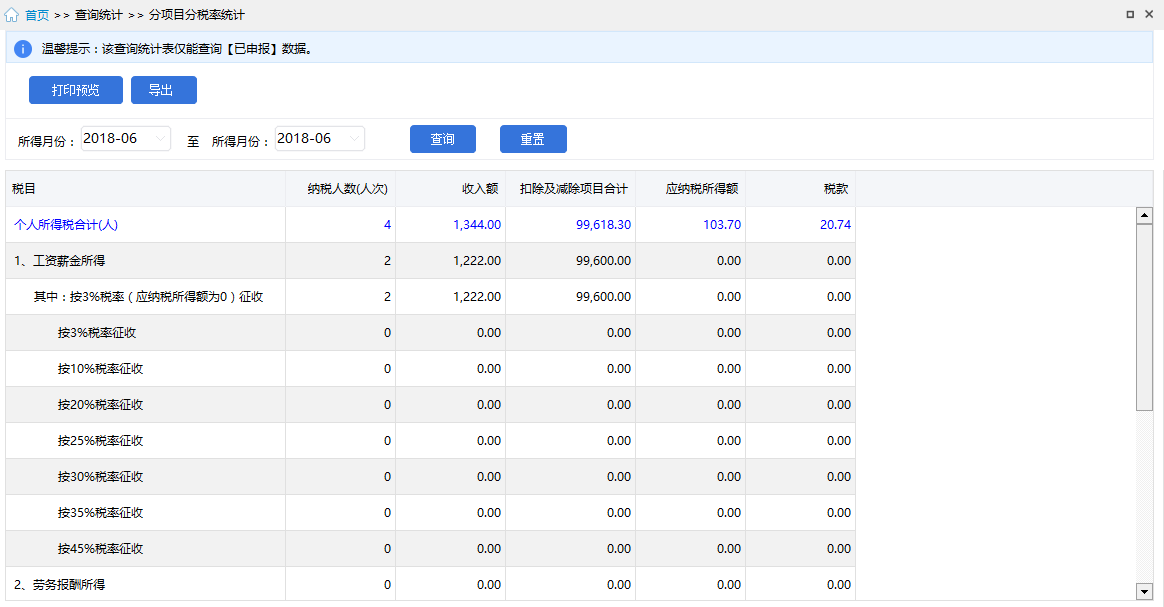Viewport: 1164px width, 607px height.
Task: Maximize the 分项目分税率统计 panel
Action: coord(1130,14)
